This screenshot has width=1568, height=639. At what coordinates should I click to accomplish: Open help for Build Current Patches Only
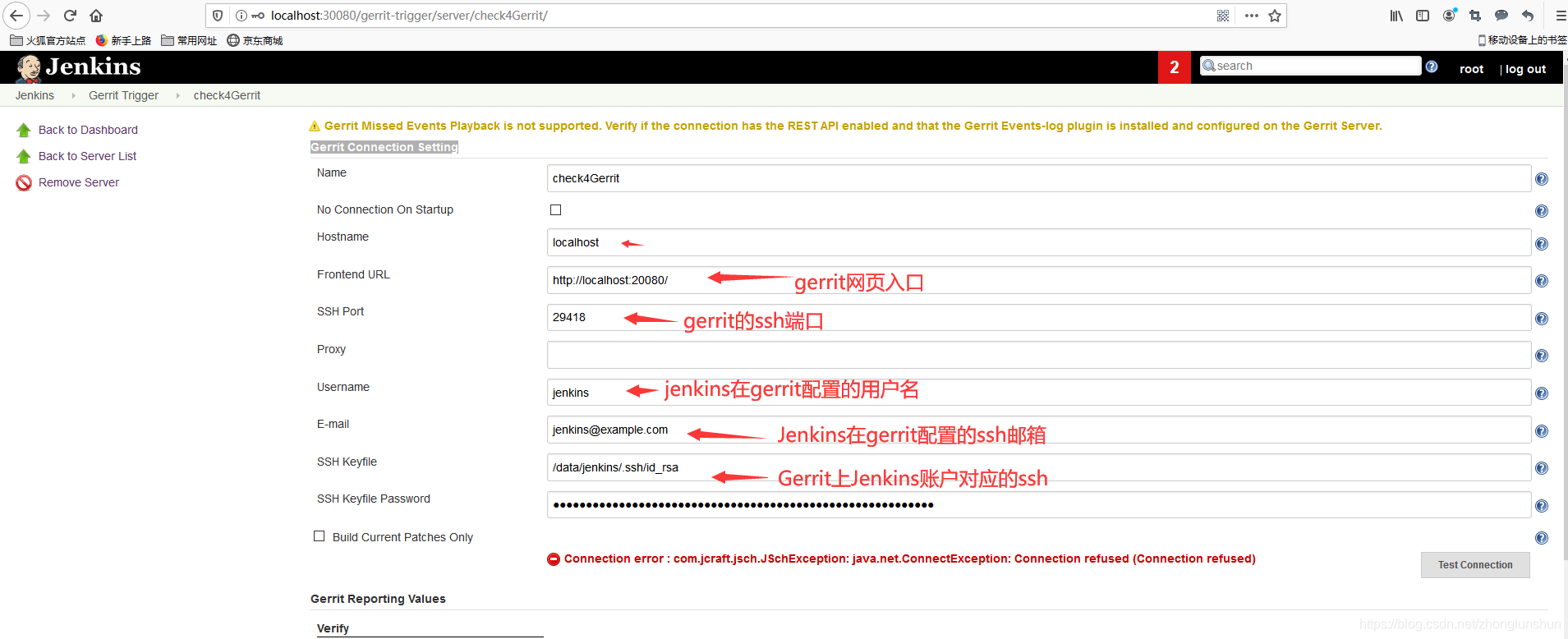tap(1542, 538)
